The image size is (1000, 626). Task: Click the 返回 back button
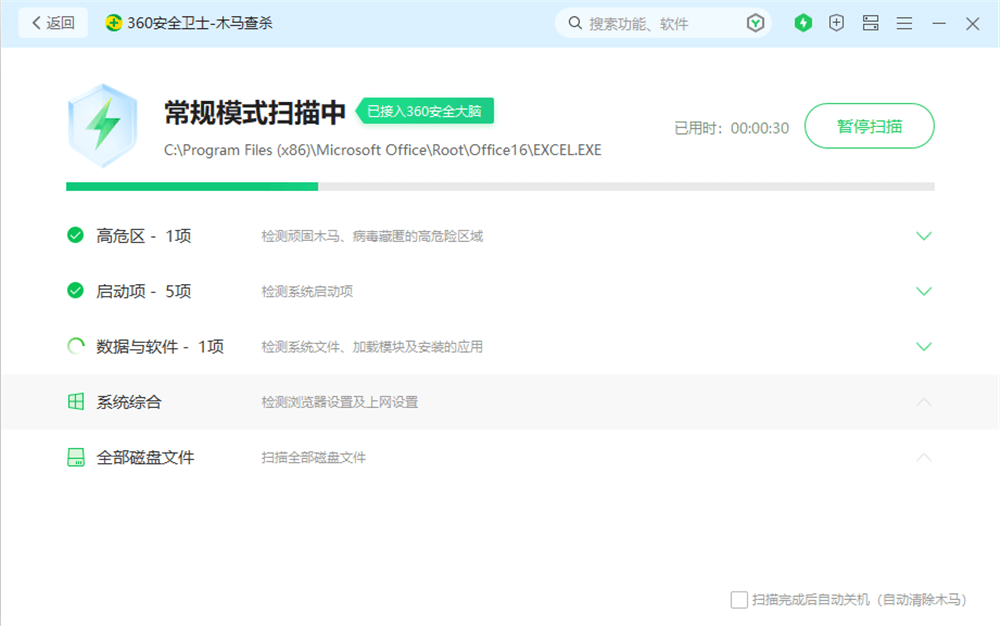53,23
